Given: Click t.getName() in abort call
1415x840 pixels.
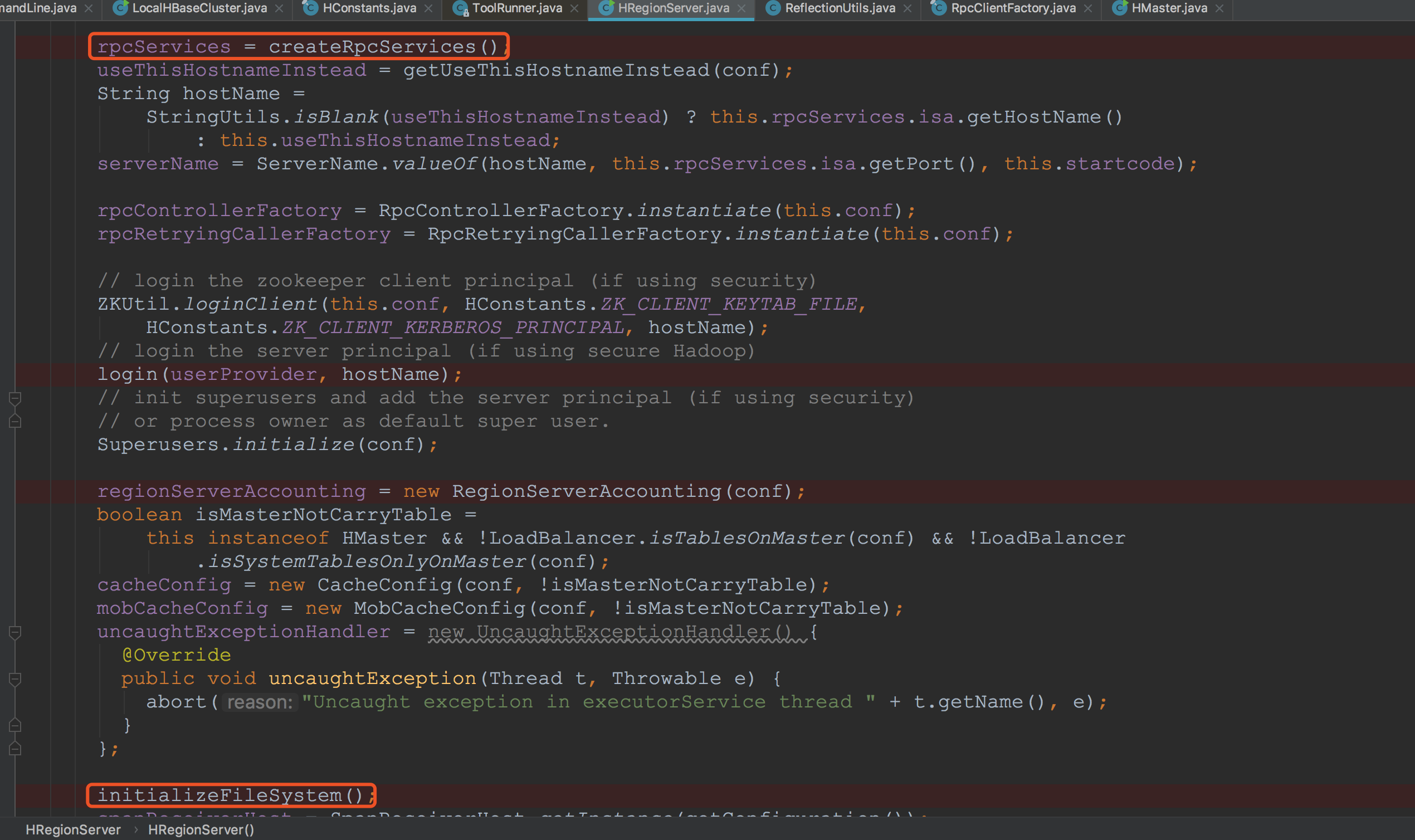Looking at the screenshot, I should pyautogui.click(x=979, y=702).
